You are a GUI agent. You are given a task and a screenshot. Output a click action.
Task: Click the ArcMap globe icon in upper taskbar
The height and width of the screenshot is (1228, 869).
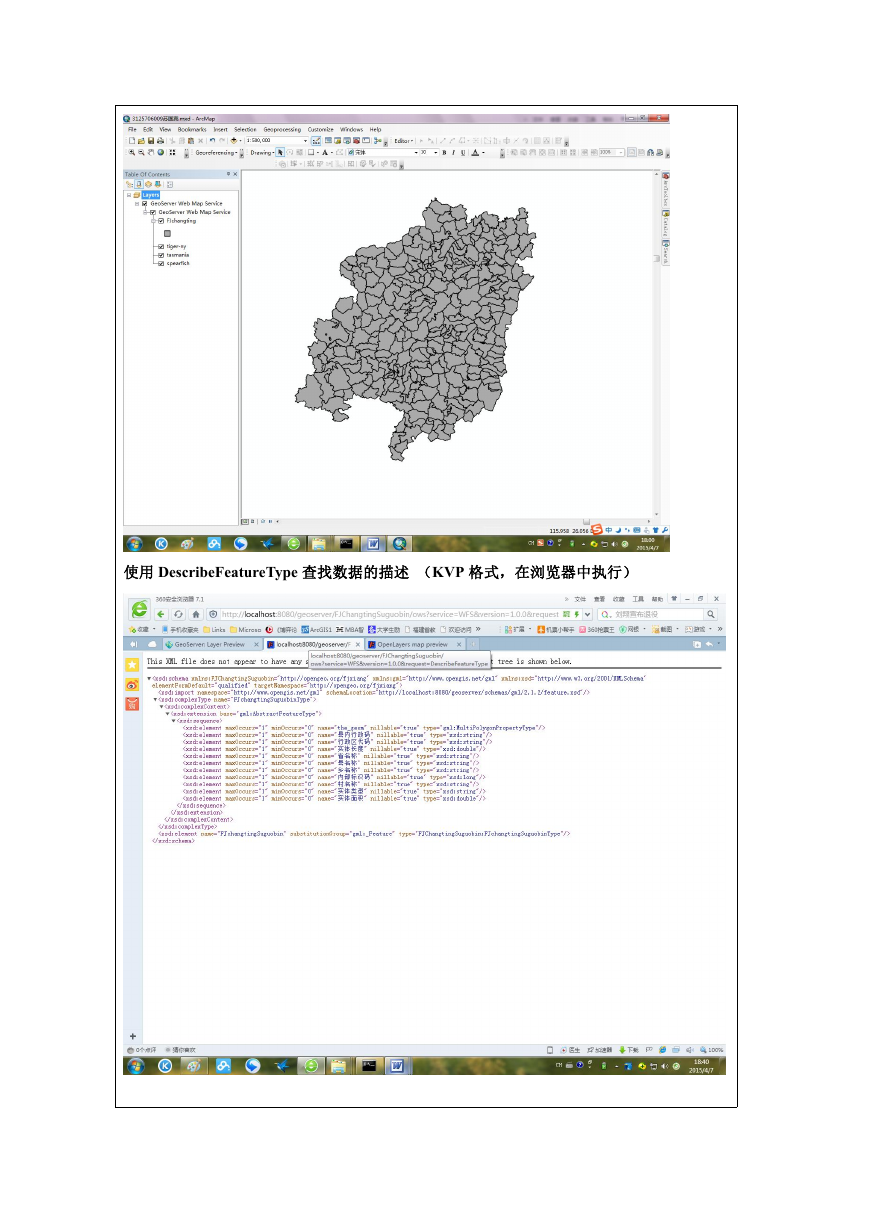400,543
